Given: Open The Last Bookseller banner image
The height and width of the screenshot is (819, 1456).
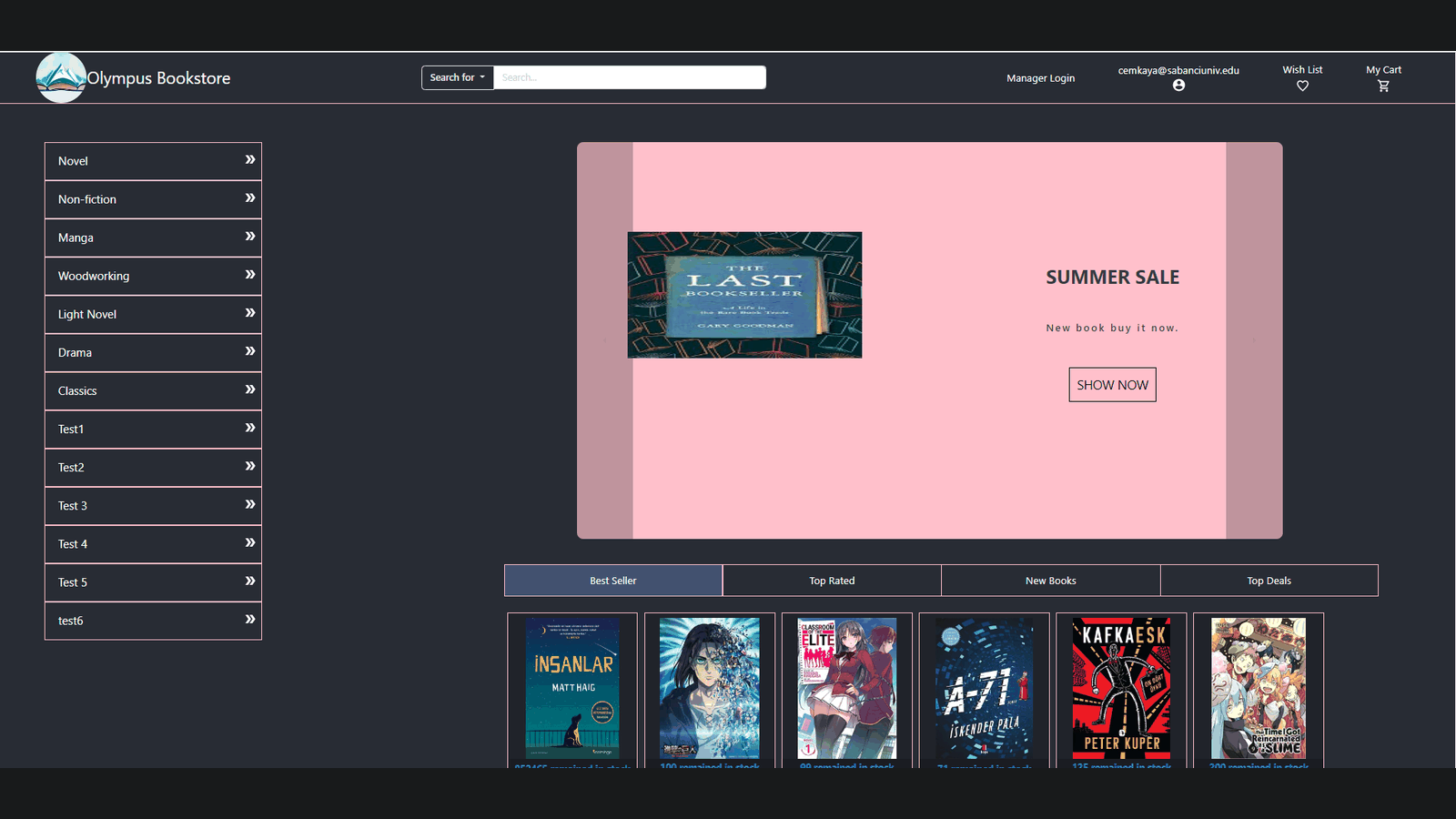Looking at the screenshot, I should (x=744, y=295).
